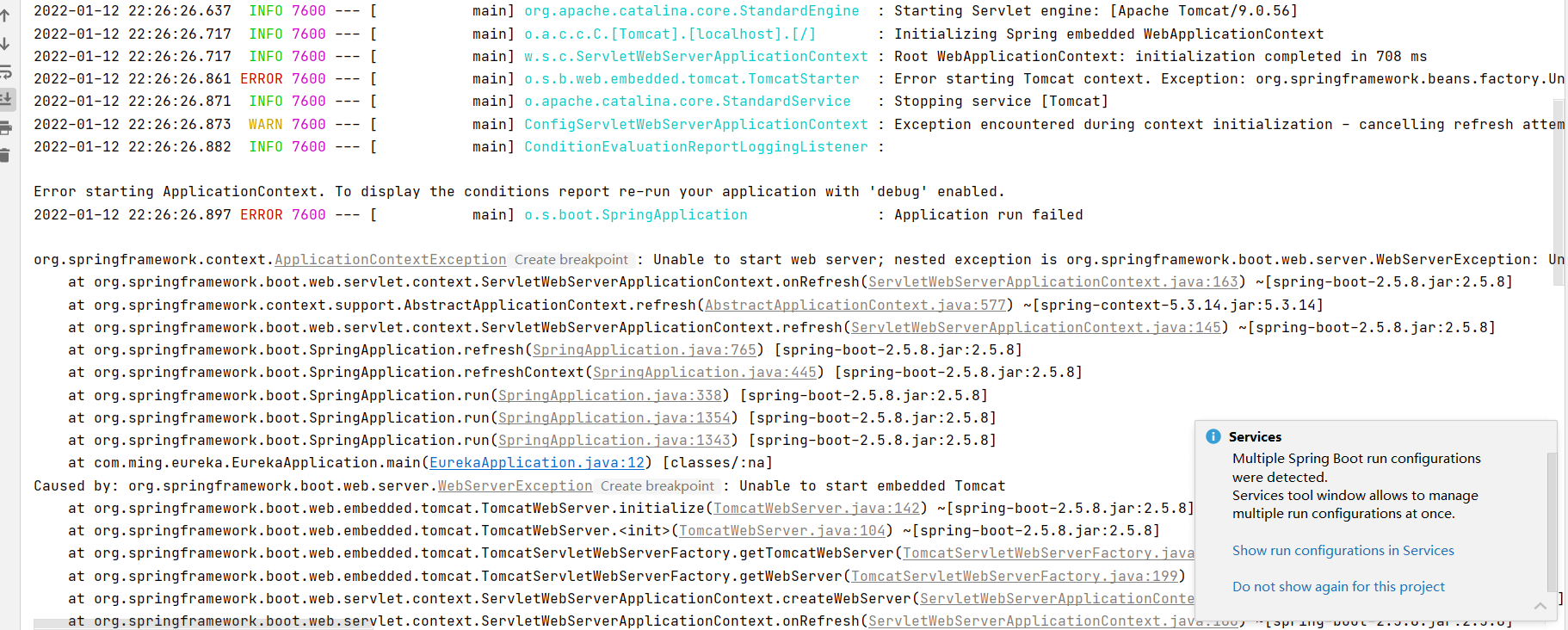Click ConditionEvaluationReportLoggingListener logger name

click(696, 147)
